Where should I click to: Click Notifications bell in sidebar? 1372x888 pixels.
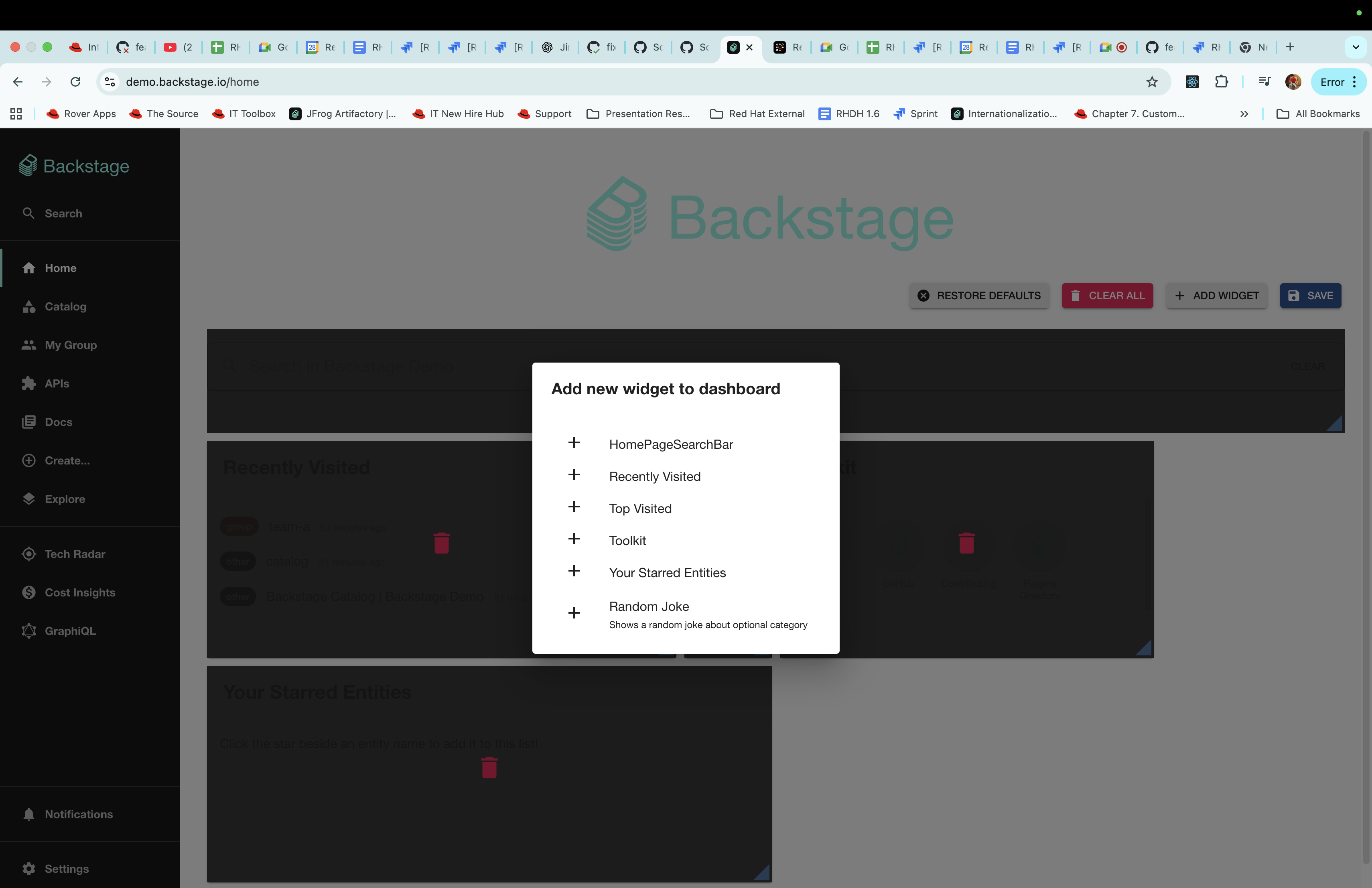[x=29, y=814]
